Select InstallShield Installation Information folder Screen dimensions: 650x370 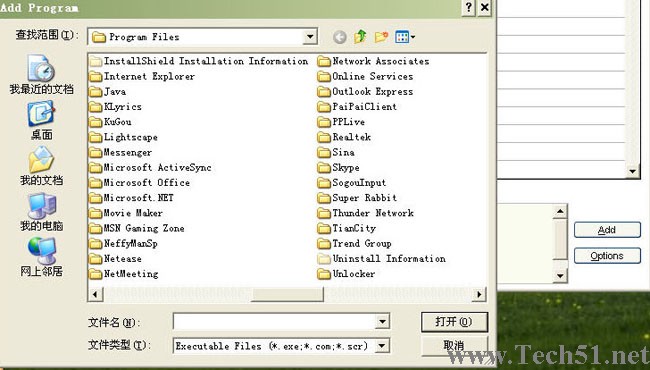(x=199, y=61)
